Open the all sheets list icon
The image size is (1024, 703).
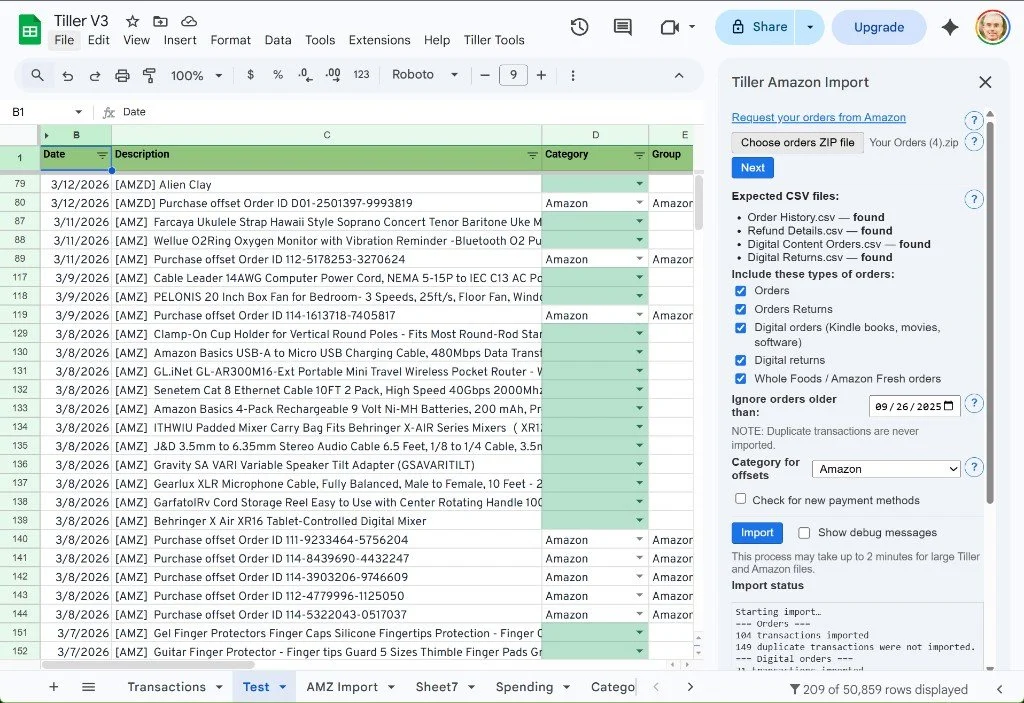pos(88,687)
